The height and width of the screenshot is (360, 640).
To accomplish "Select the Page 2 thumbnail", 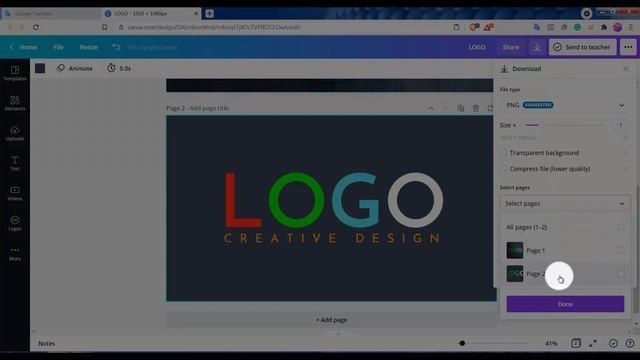I will coord(515,273).
